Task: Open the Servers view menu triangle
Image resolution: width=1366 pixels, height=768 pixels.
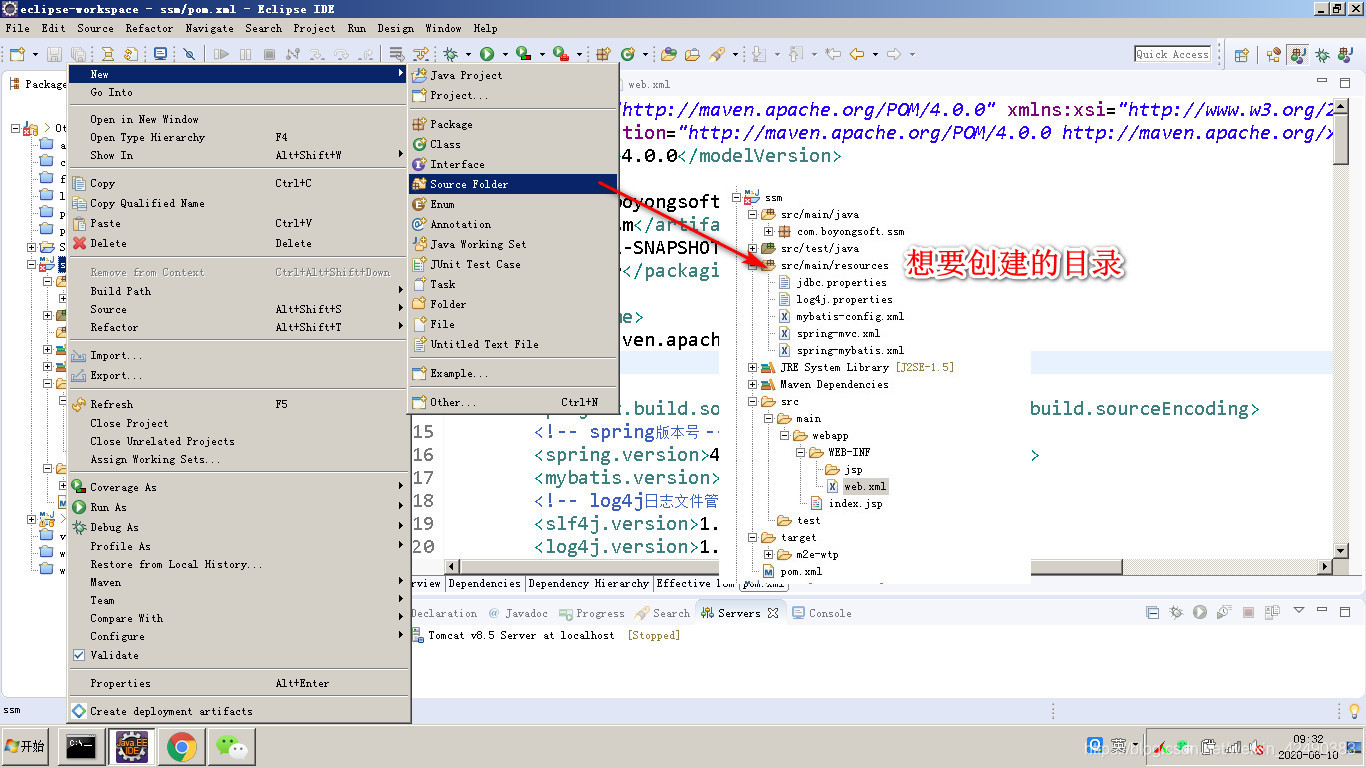Action: pyautogui.click(x=1299, y=610)
